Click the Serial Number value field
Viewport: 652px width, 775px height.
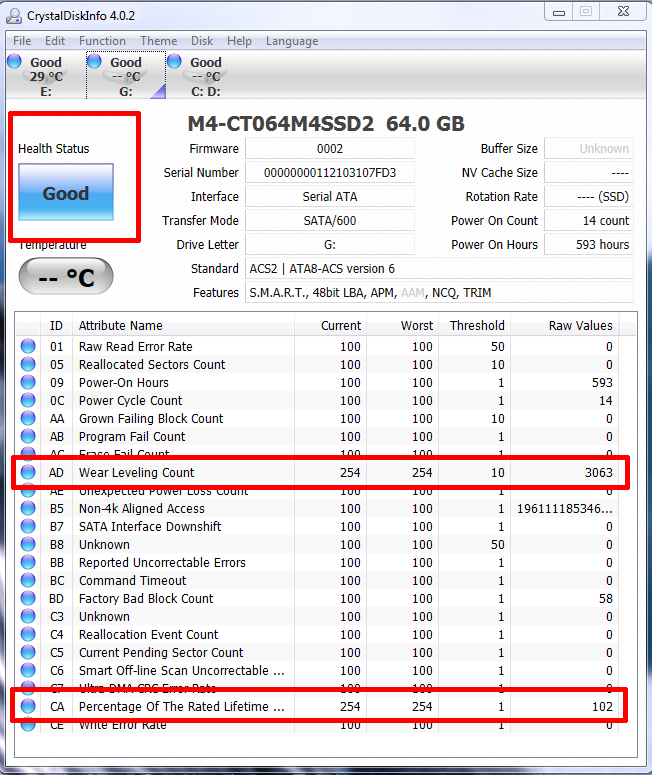[330, 172]
